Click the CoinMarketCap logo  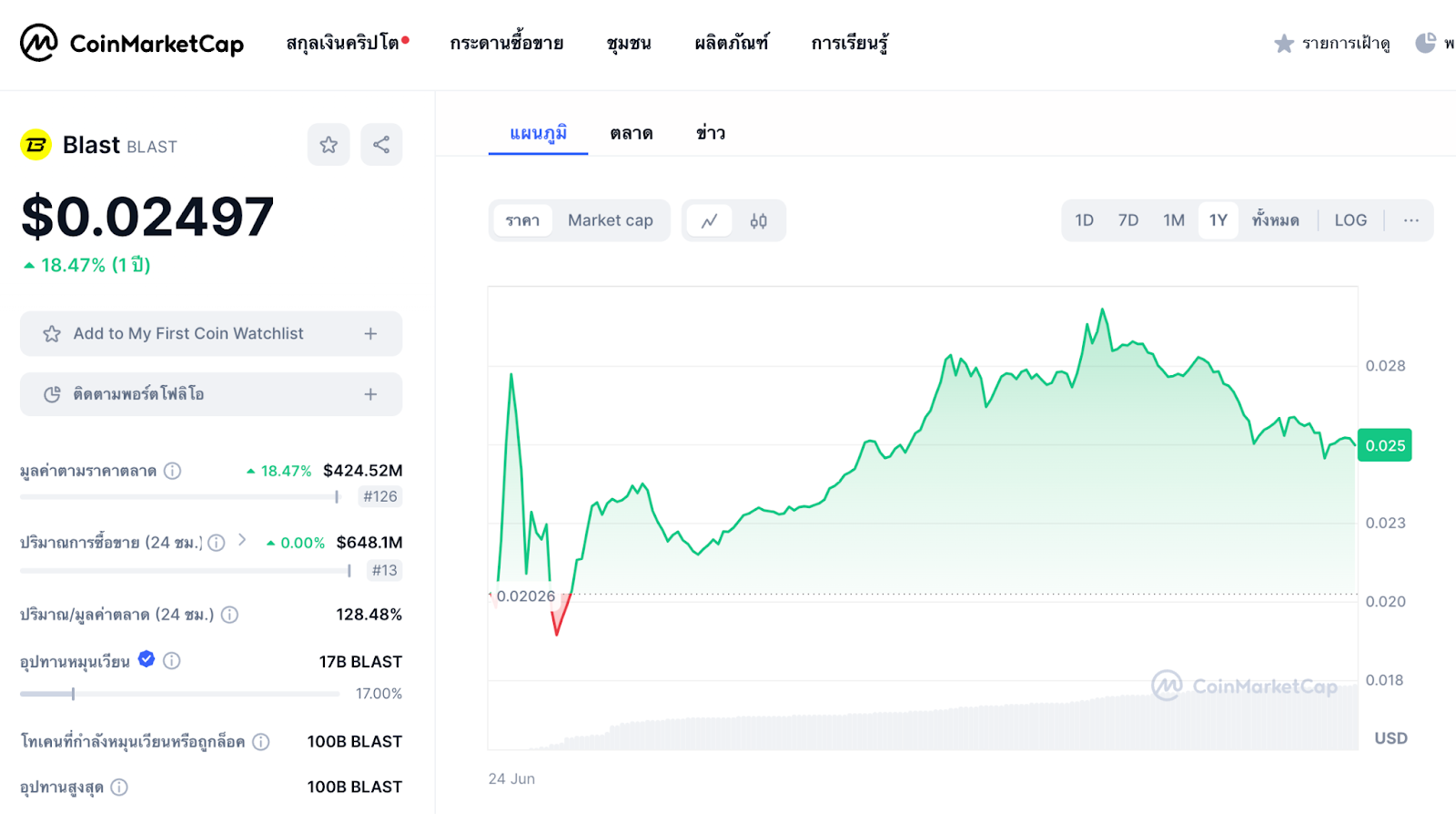(132, 43)
